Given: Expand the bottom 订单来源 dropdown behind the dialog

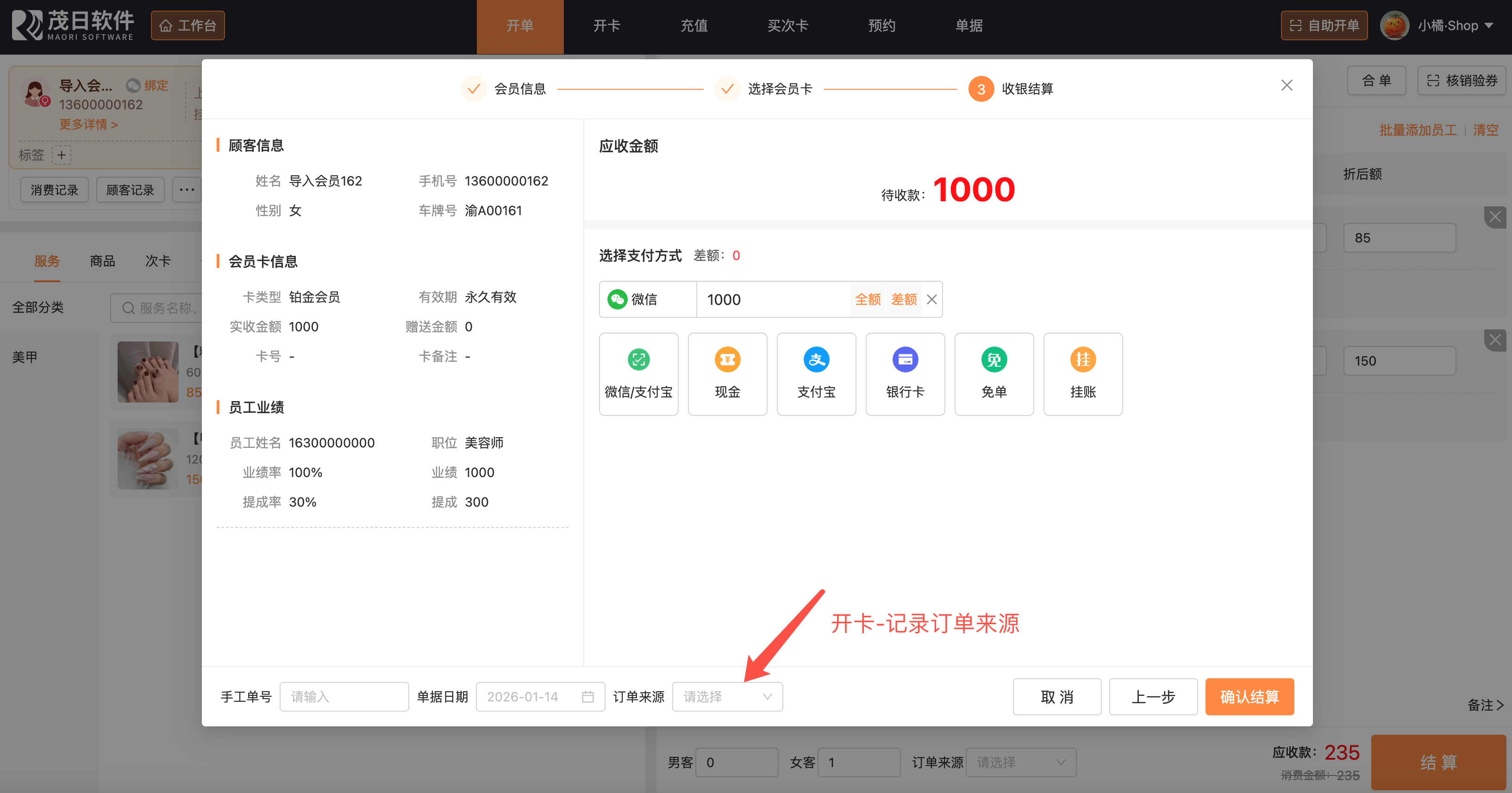Looking at the screenshot, I should (x=1020, y=762).
